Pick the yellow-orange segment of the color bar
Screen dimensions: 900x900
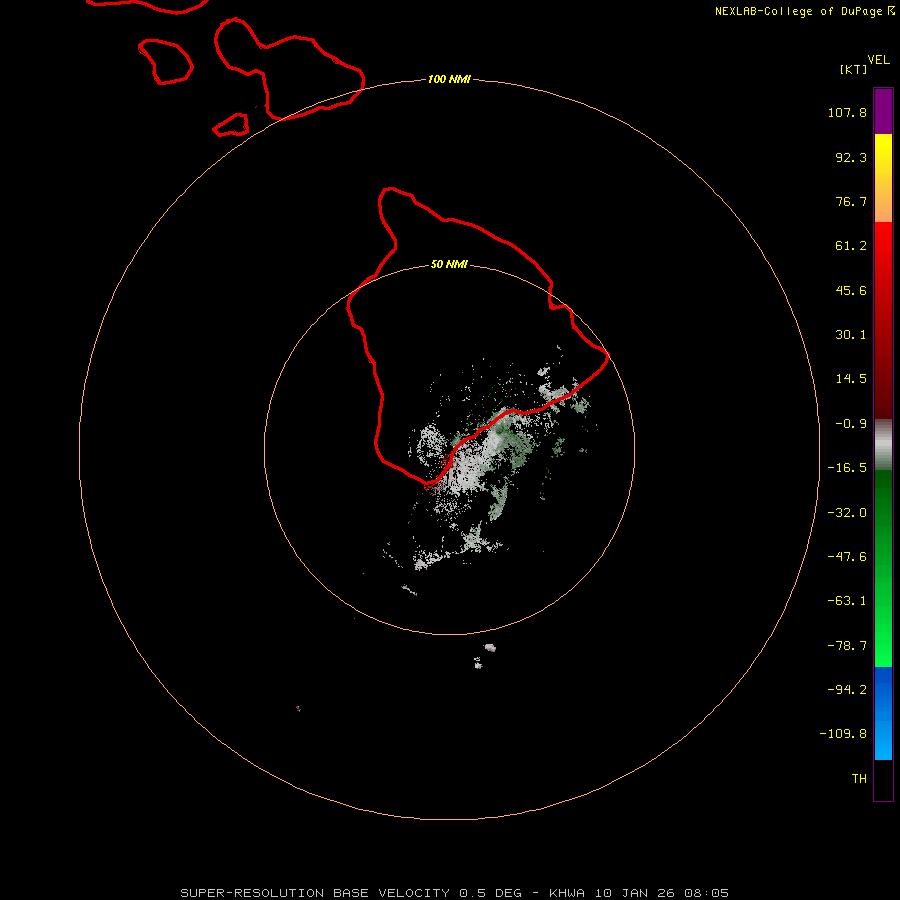pos(883,178)
